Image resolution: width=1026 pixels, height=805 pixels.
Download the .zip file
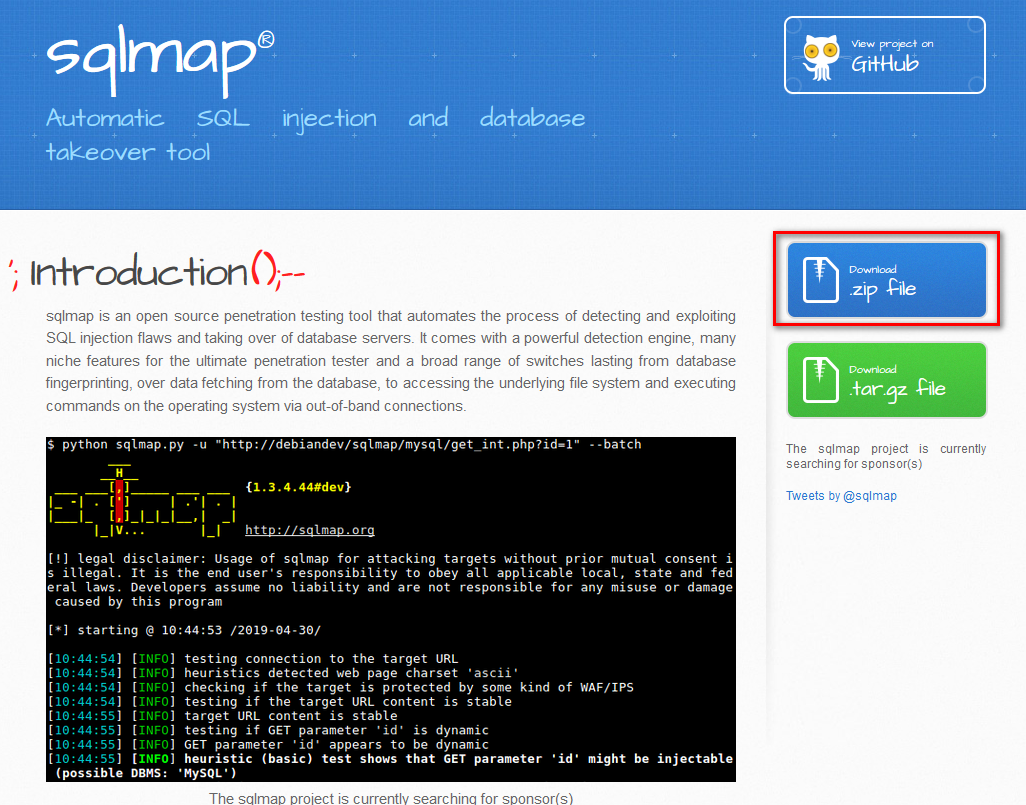pyautogui.click(x=885, y=280)
